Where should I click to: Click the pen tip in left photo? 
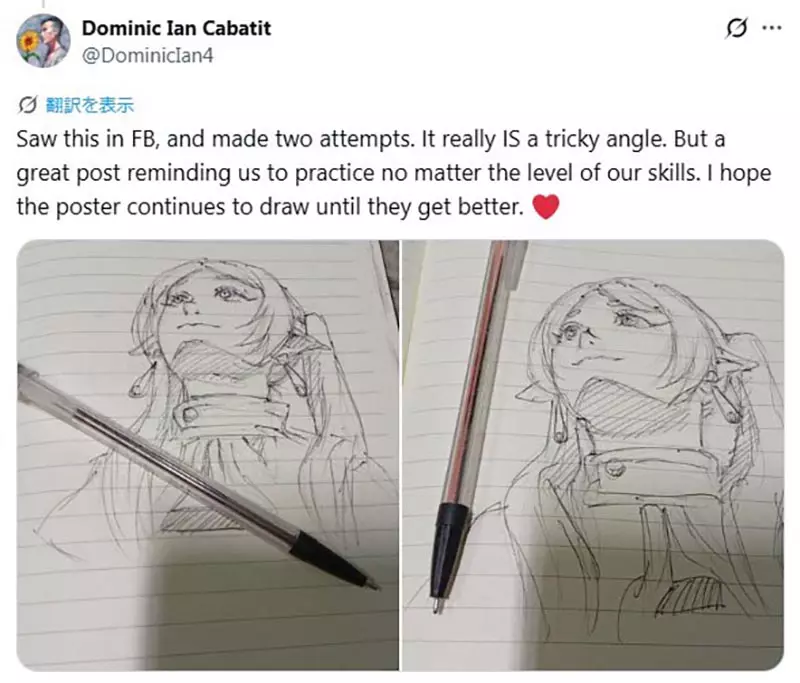click(x=372, y=583)
